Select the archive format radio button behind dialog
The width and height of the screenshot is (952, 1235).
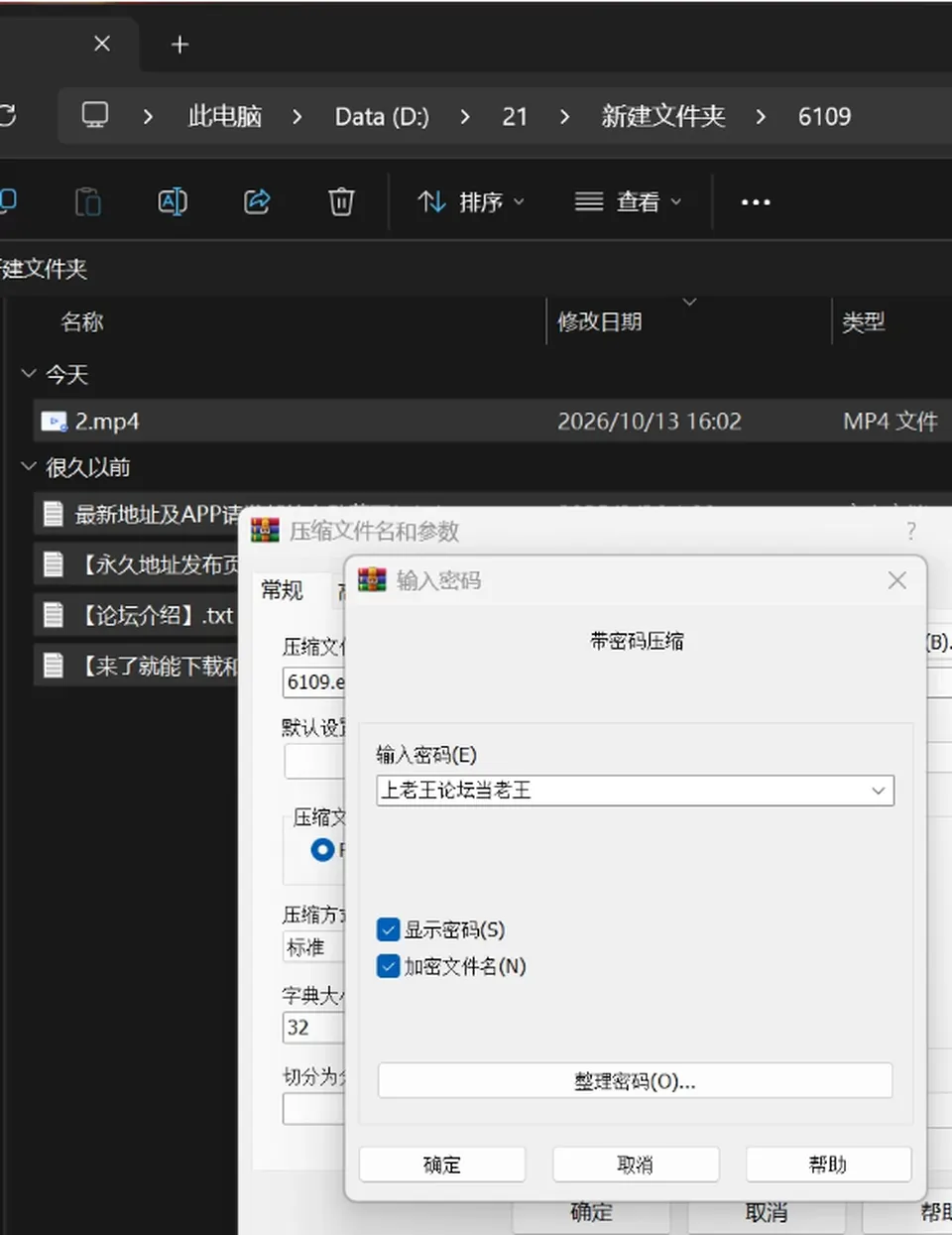322,850
